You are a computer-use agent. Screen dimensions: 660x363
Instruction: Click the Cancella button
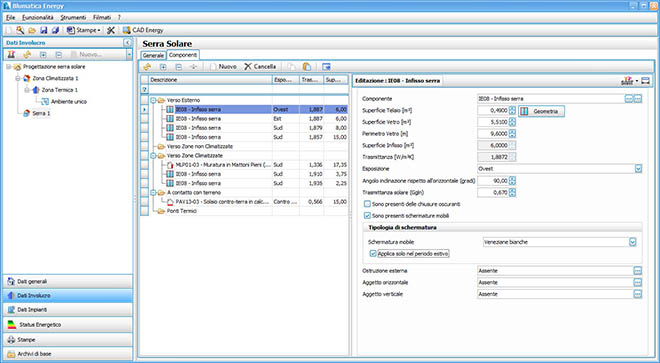[x=260, y=67]
